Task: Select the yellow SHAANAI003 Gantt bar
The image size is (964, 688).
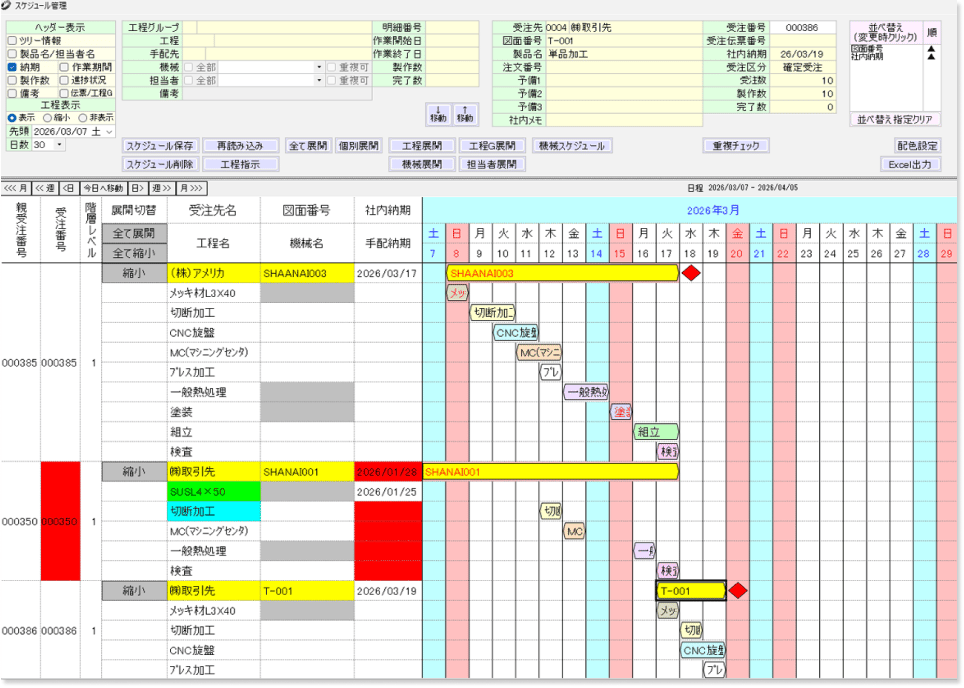Action: pyautogui.click(x=563, y=273)
